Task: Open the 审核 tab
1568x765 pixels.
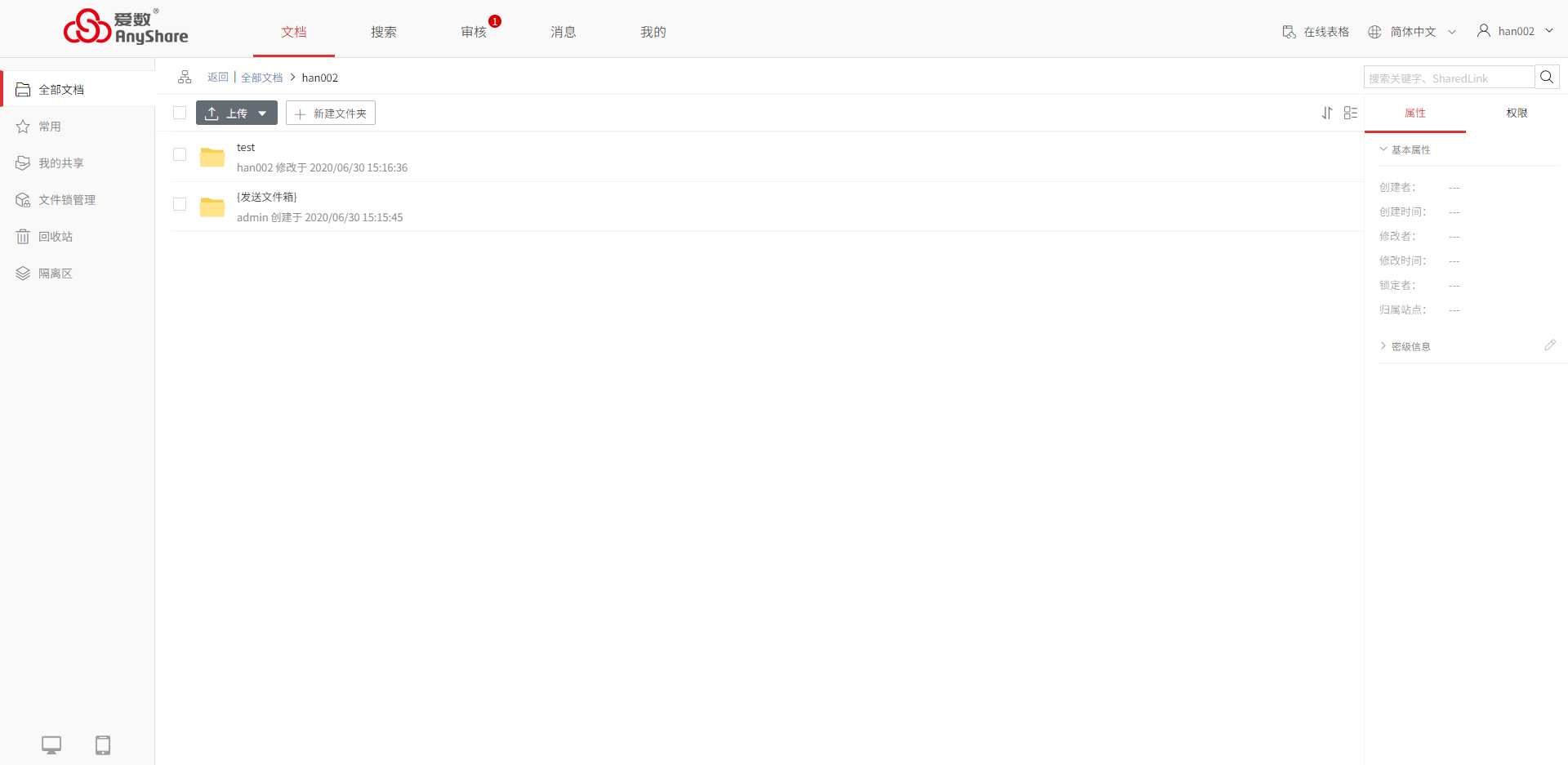Action: 474,32
